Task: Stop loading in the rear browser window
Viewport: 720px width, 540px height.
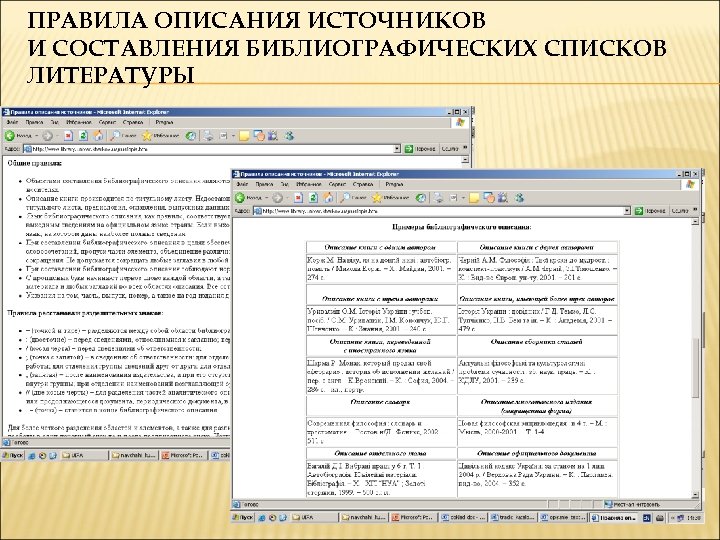Action: (68, 136)
